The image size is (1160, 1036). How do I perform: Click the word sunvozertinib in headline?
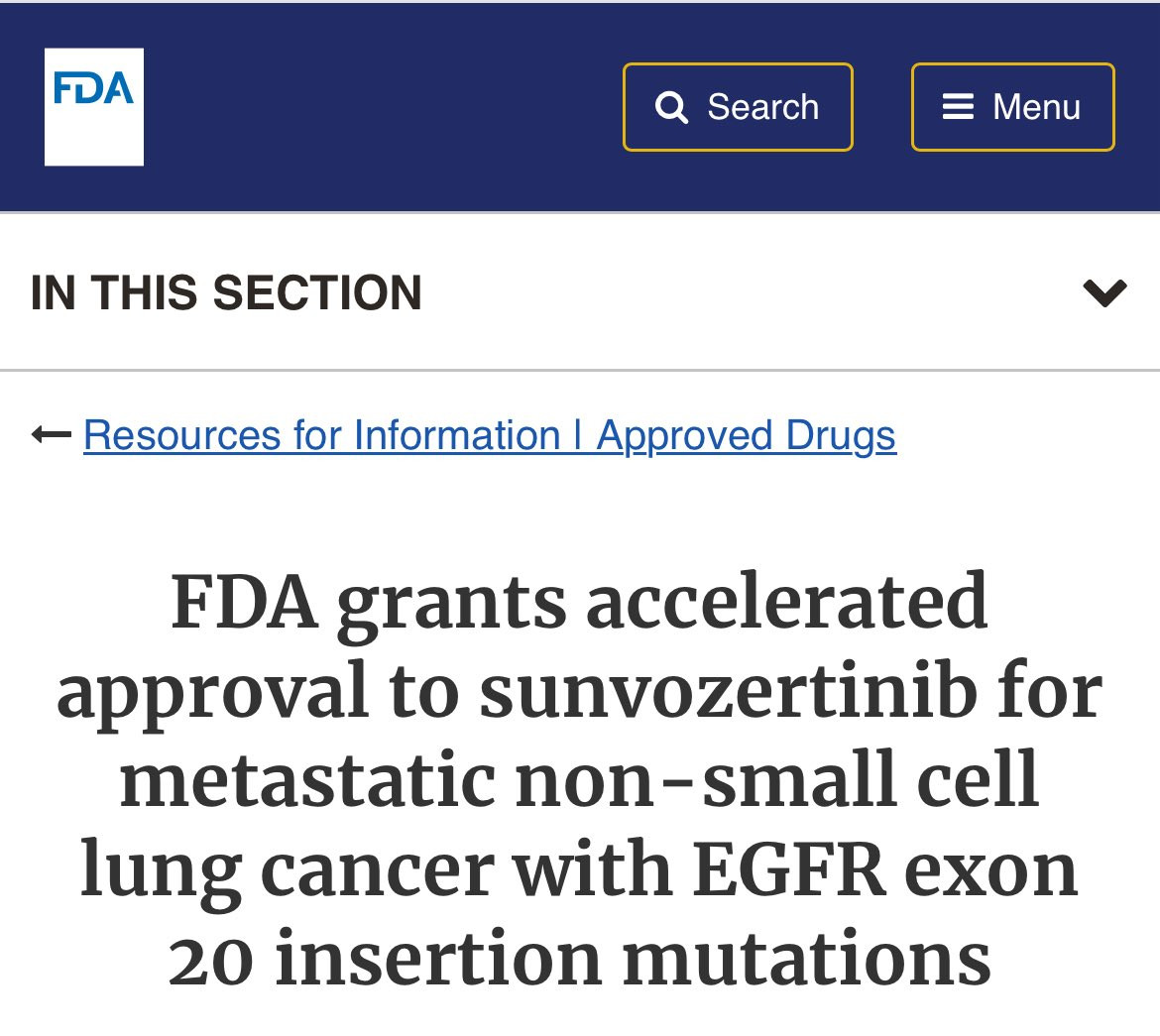[729, 693]
